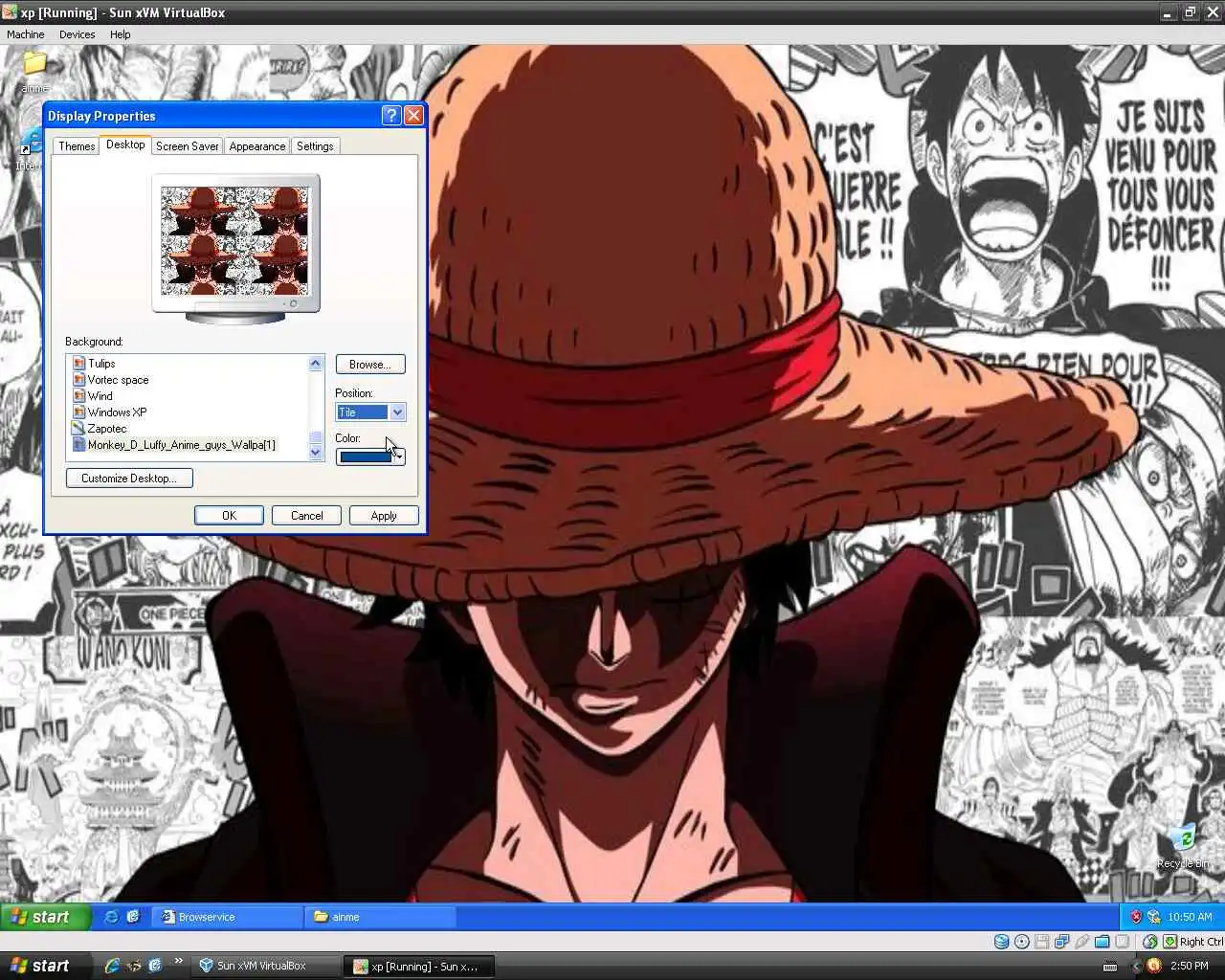Switch to Sun xVM VirtualBox host taskbar button

(x=265, y=966)
